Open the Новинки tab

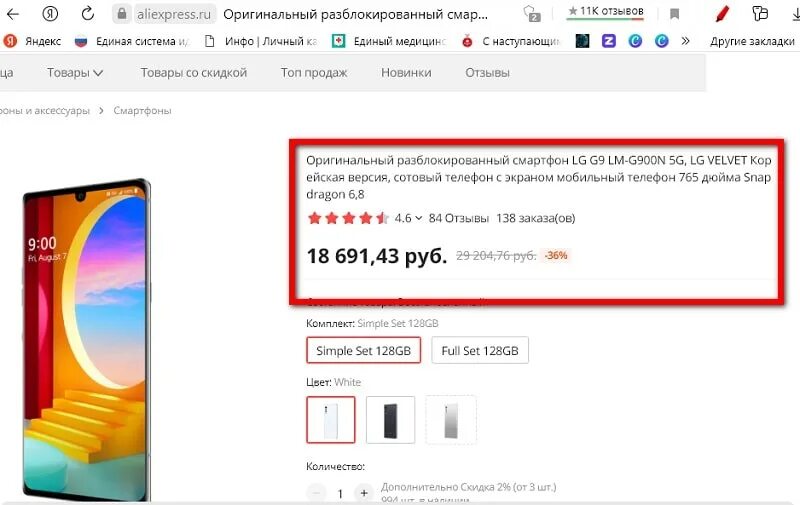coord(406,73)
